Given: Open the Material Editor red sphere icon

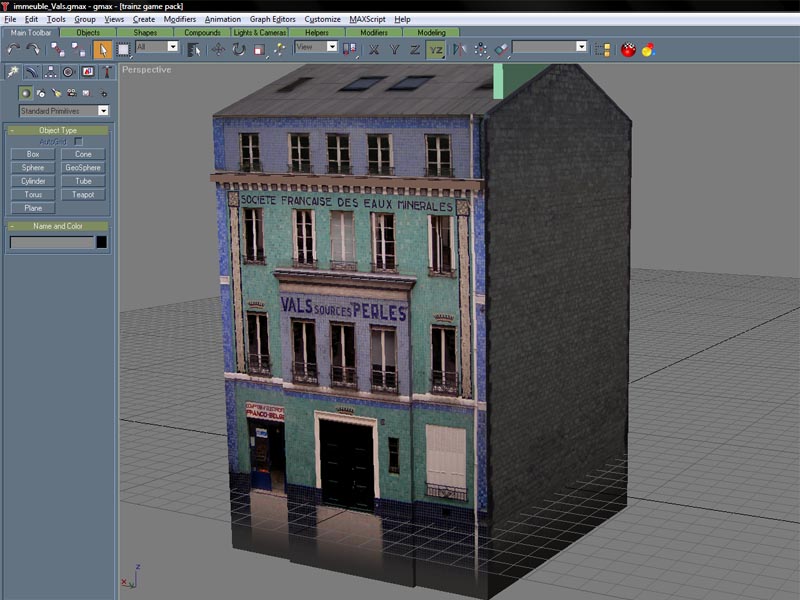Looking at the screenshot, I should click(x=628, y=48).
